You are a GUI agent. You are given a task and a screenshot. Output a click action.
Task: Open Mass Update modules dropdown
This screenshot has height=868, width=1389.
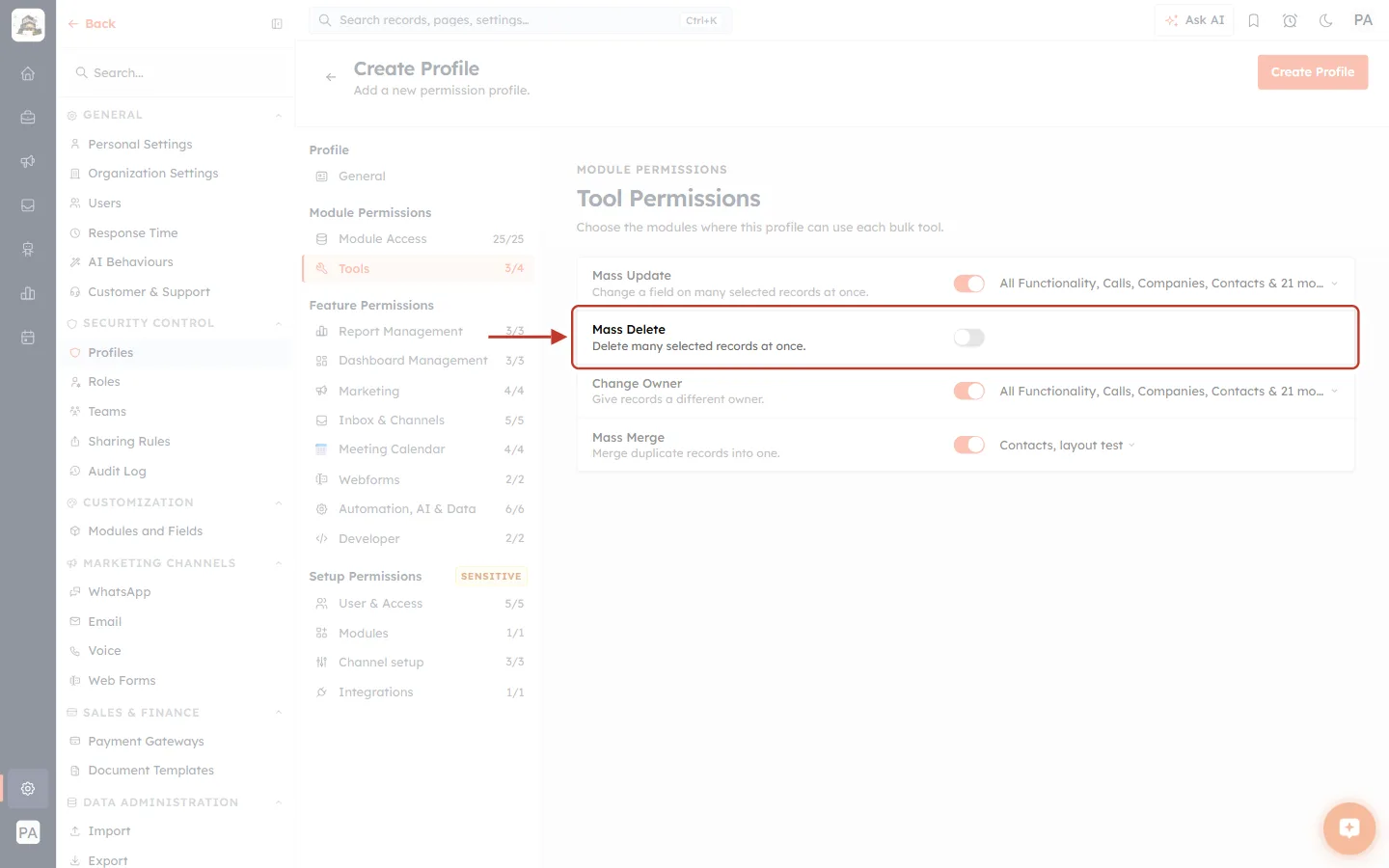pos(1169,284)
